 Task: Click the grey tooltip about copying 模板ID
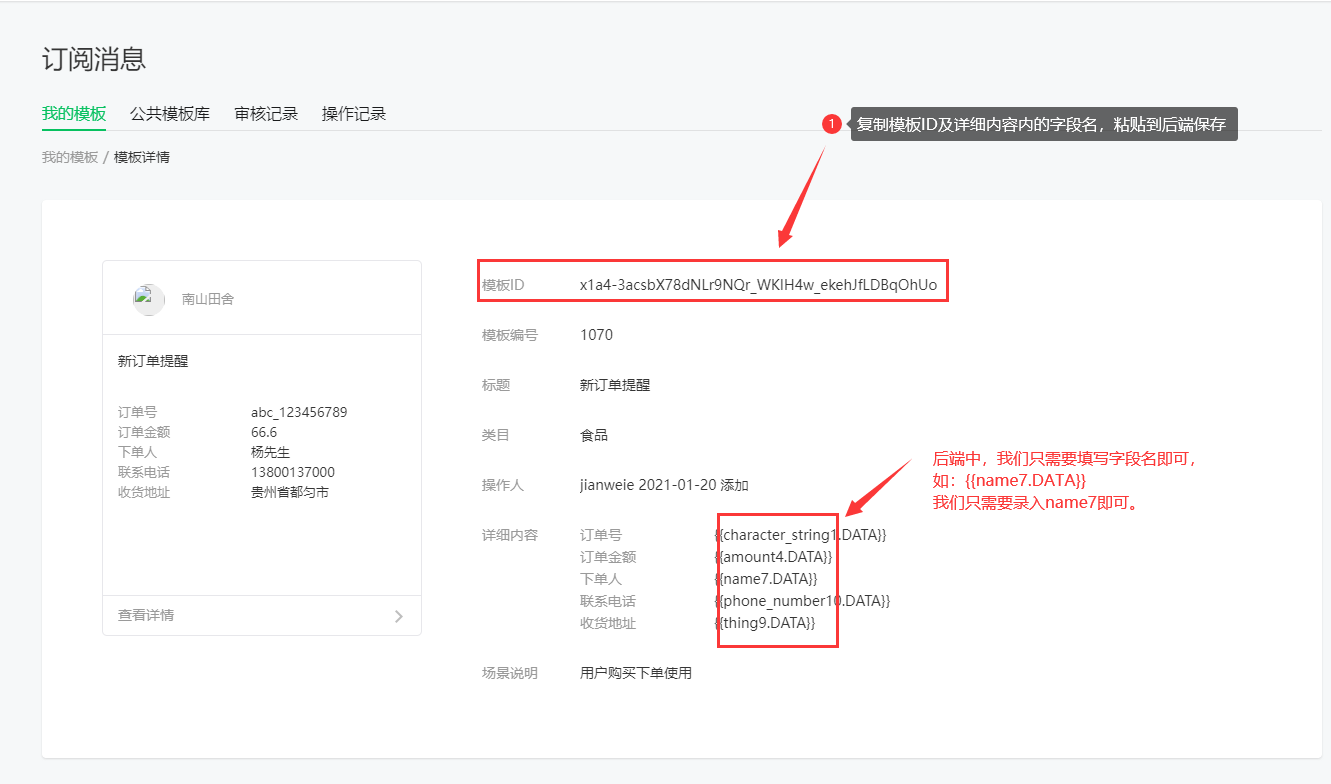tap(1044, 124)
